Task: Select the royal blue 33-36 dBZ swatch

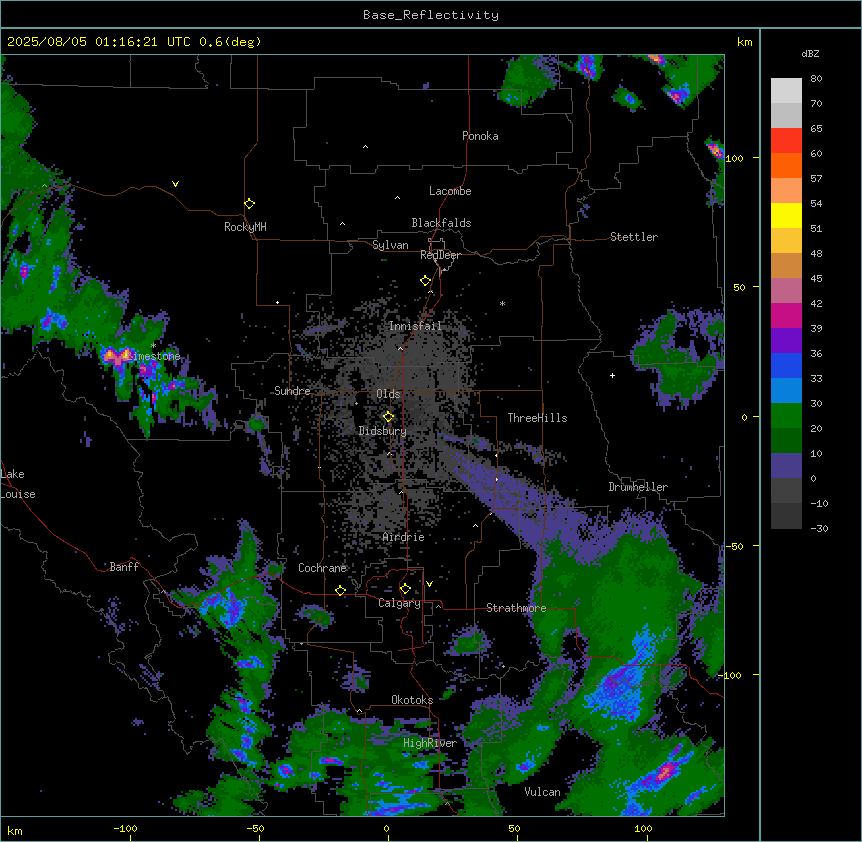Action: click(786, 365)
